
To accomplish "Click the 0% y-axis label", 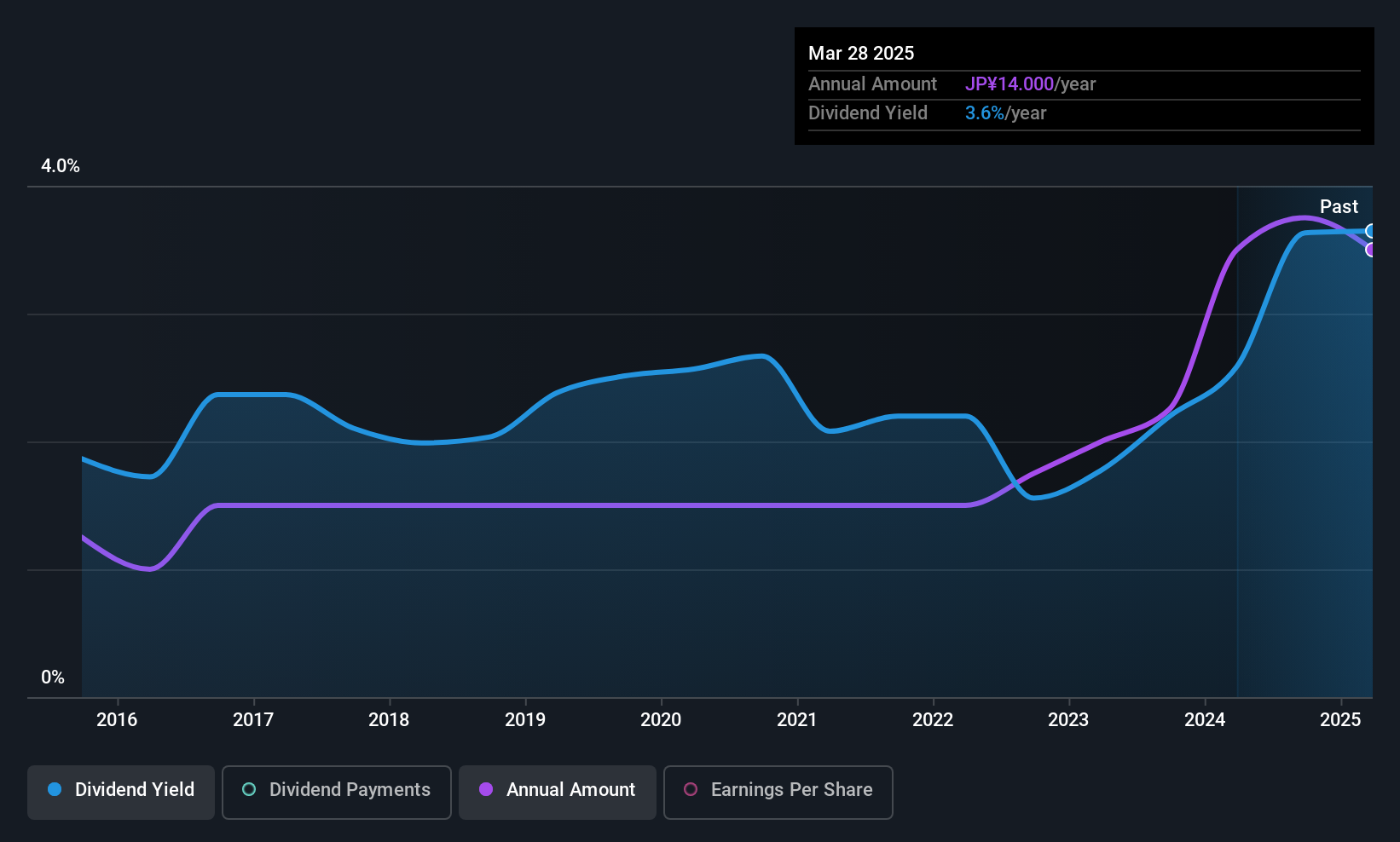I will coord(53,678).
